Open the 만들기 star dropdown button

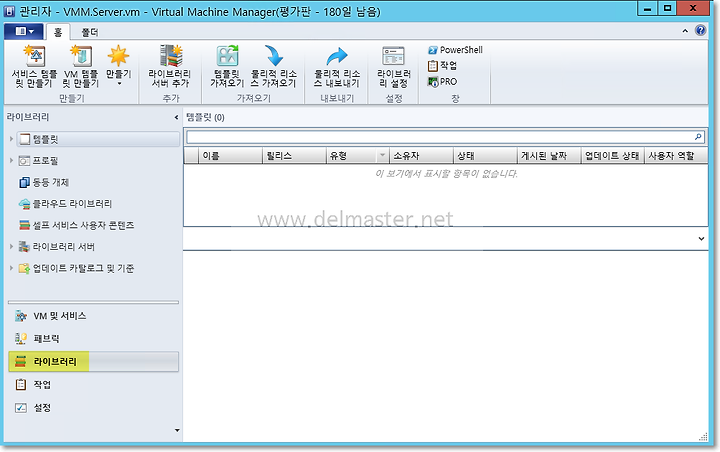[118, 66]
